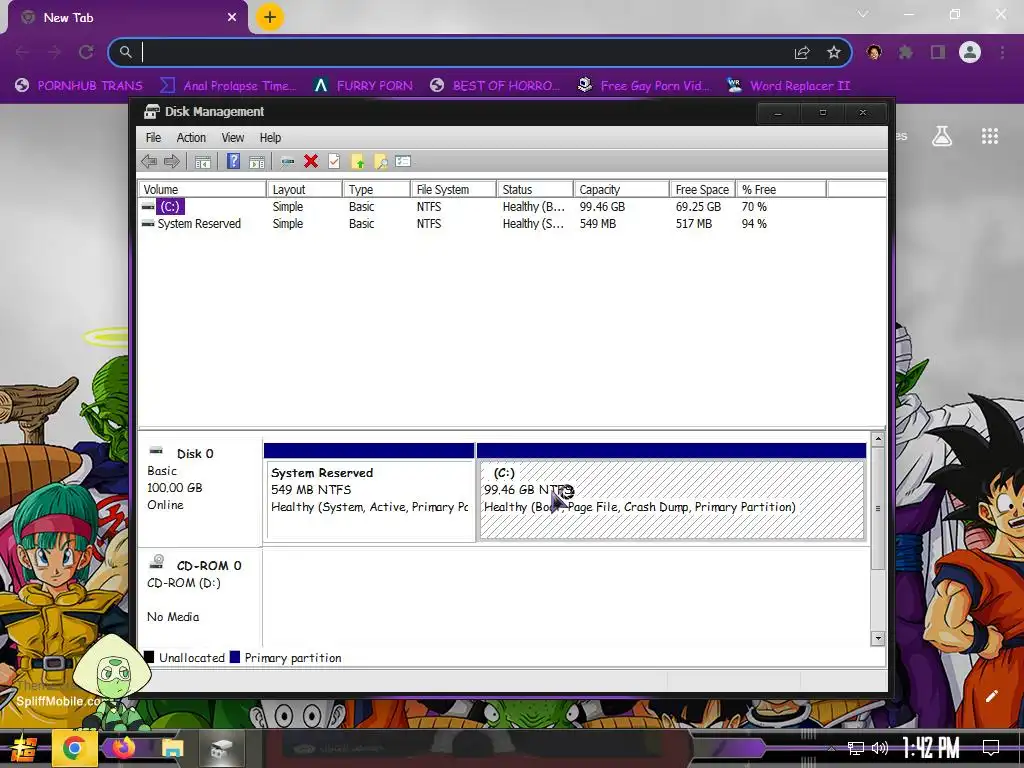Open a new tab with the plus button
This screenshot has width=1024, height=768.
point(270,17)
